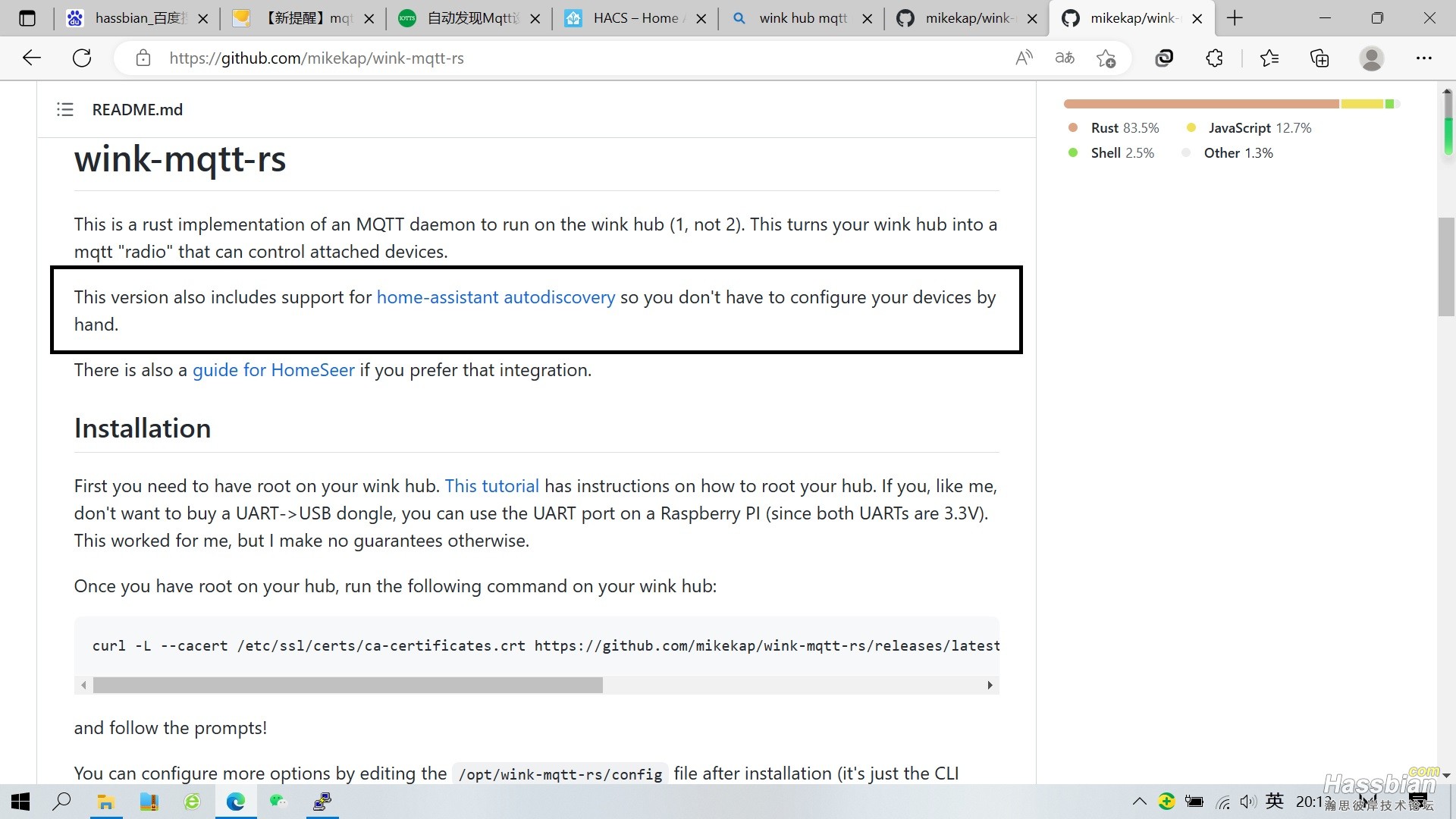1456x819 pixels.
Task: Open Windows taskbar search
Action: [x=62, y=802]
